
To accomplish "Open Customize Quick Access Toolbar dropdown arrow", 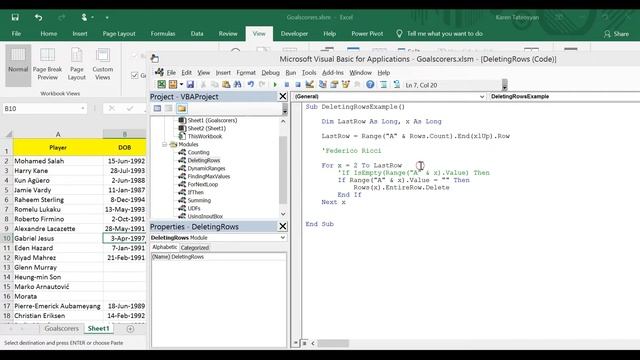I will [107, 18].
